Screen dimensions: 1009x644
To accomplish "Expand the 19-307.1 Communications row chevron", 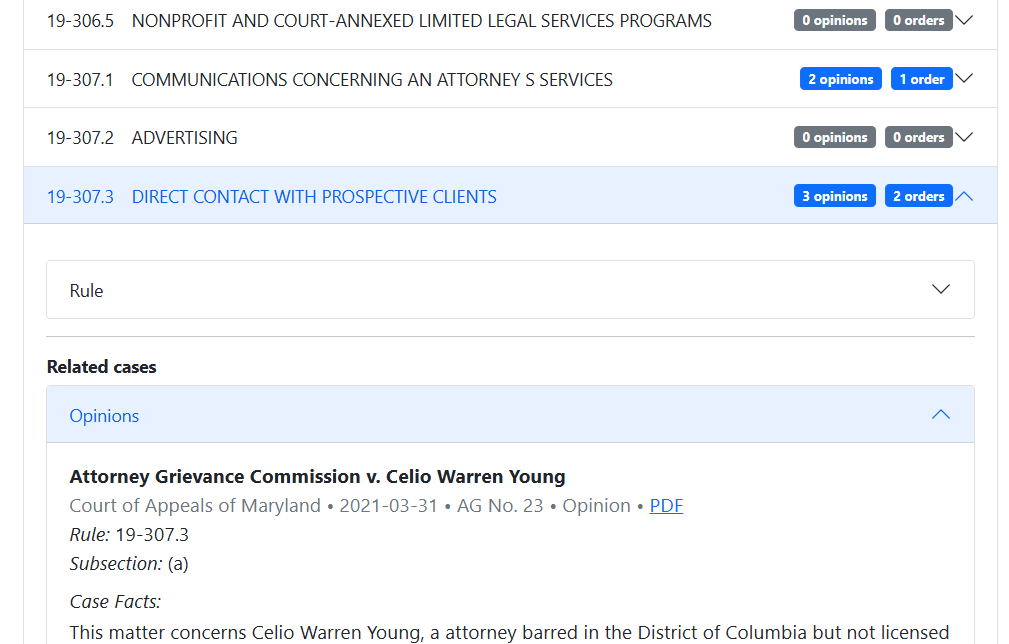I will pyautogui.click(x=964, y=79).
